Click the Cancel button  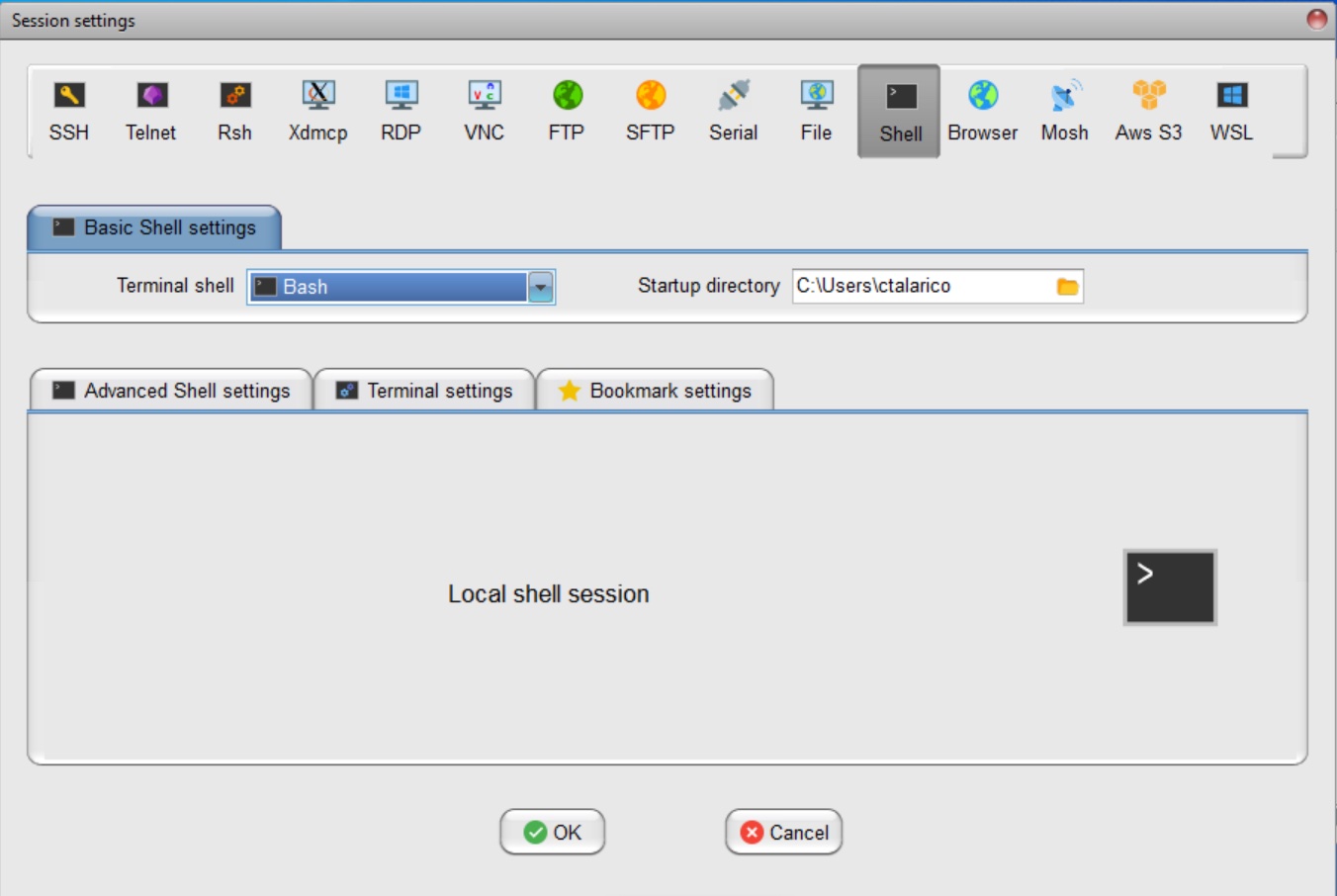(x=783, y=832)
